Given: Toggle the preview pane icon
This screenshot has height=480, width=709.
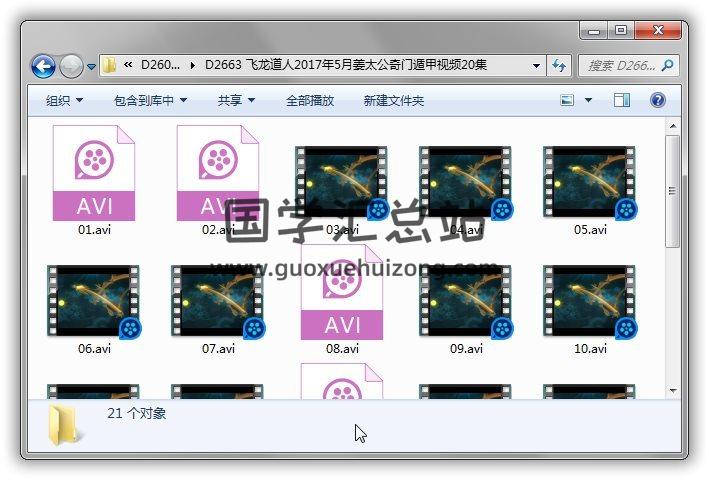Looking at the screenshot, I should (x=622, y=100).
